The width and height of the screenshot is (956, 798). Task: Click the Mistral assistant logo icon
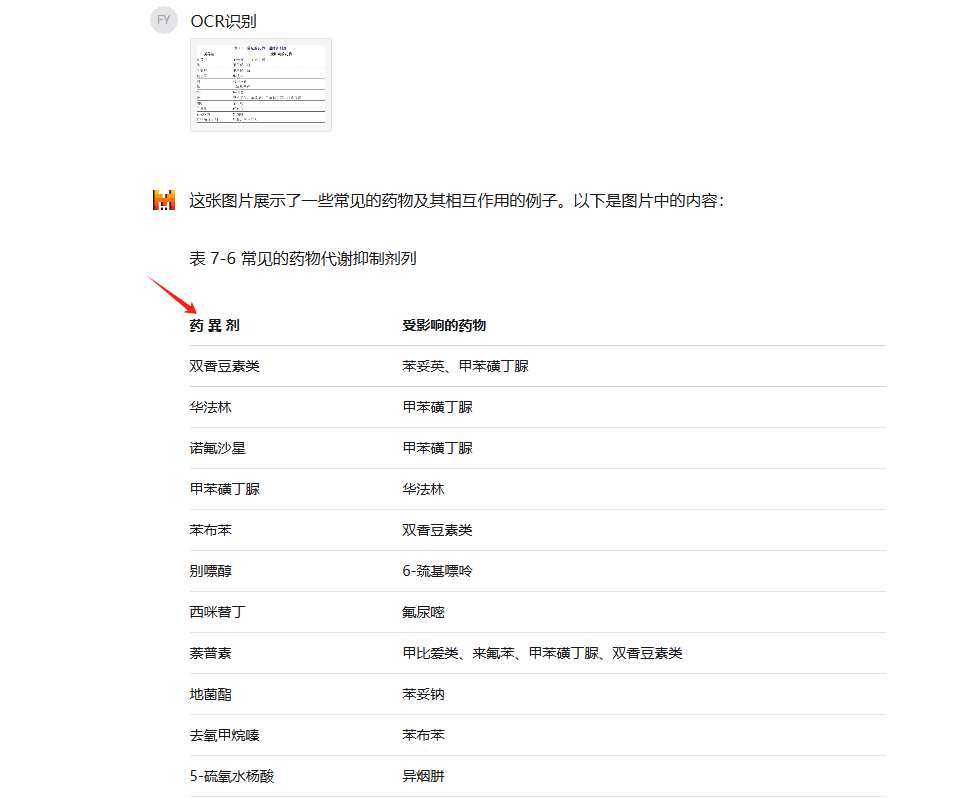click(x=163, y=200)
